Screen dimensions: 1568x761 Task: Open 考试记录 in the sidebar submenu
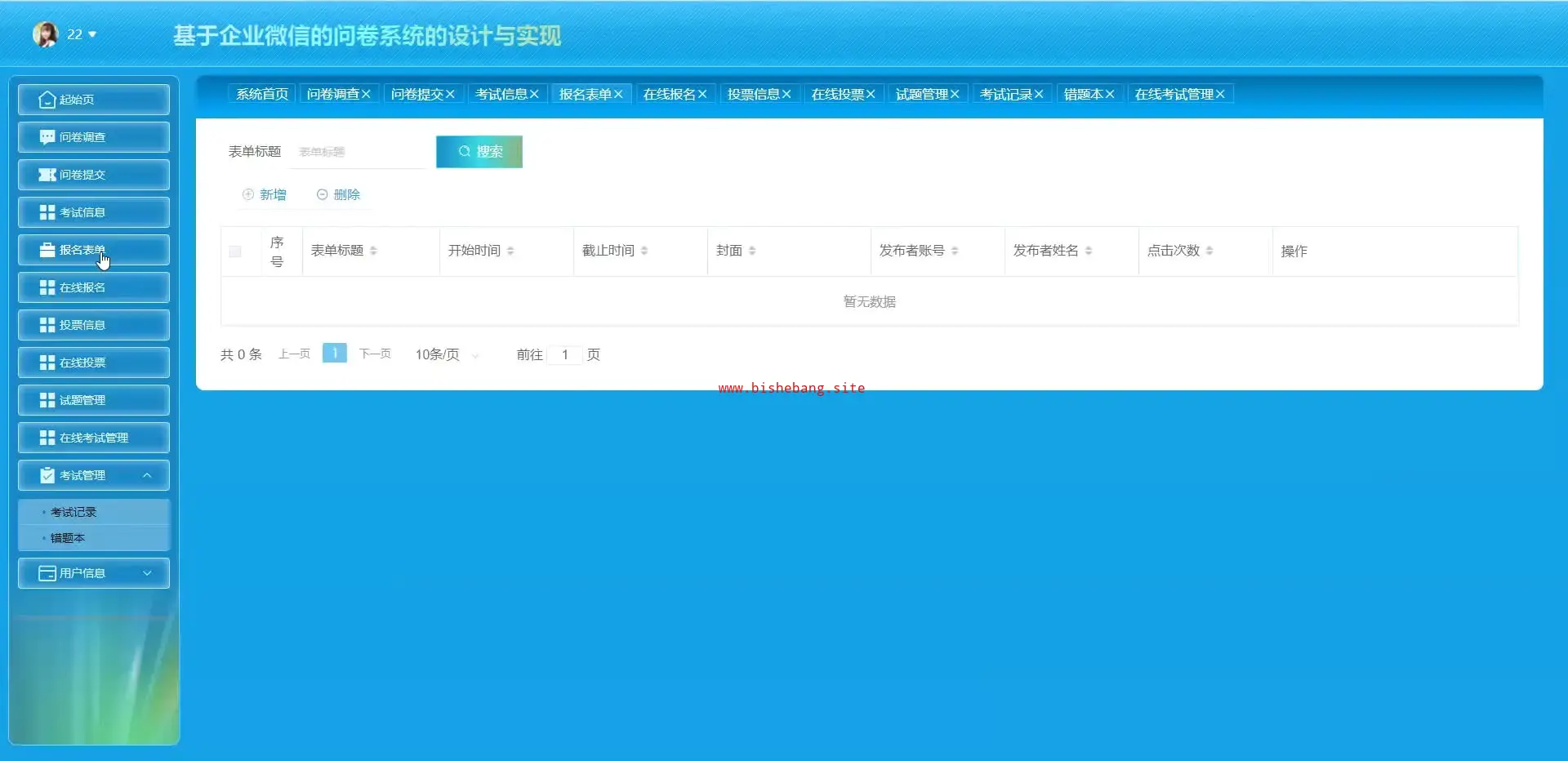click(73, 512)
